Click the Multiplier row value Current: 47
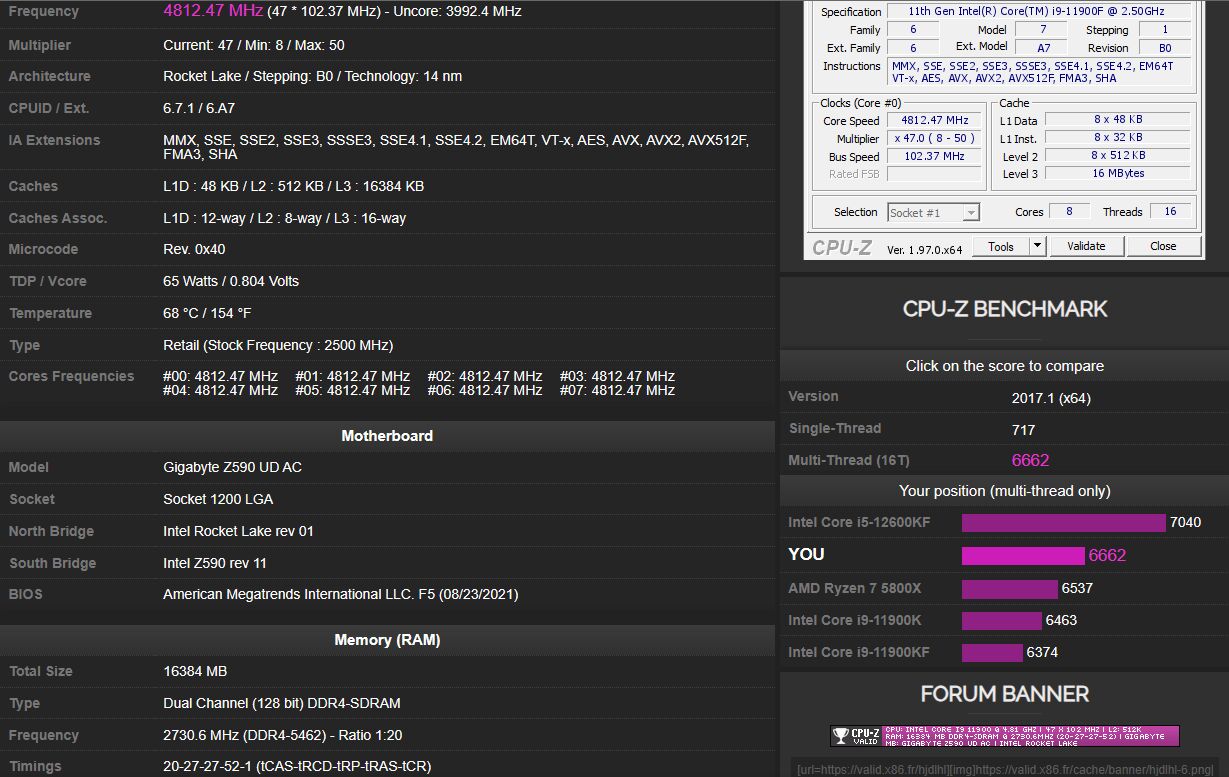The width and height of the screenshot is (1229, 777). [254, 45]
